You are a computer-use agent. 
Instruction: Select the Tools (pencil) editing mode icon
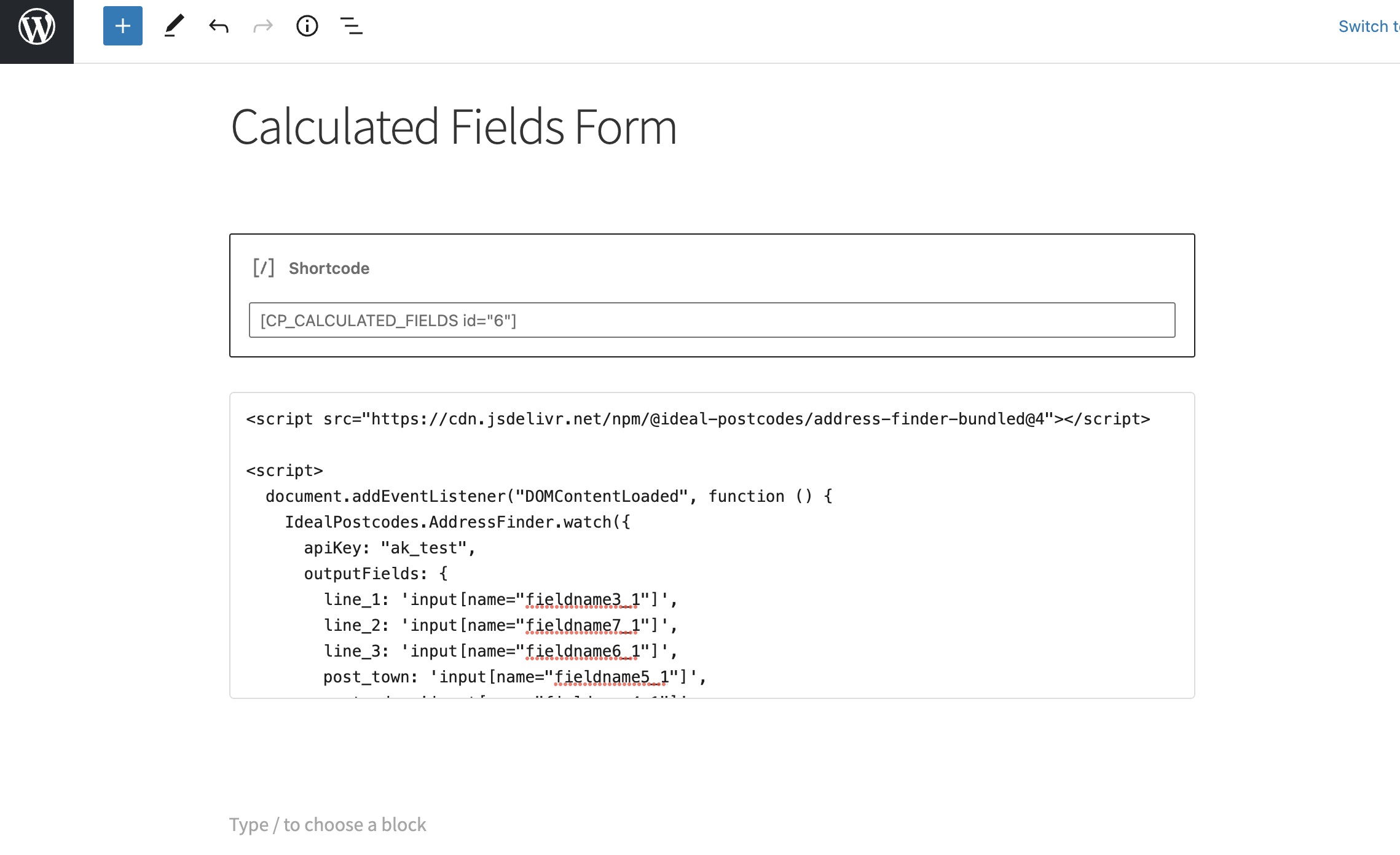coord(174,26)
